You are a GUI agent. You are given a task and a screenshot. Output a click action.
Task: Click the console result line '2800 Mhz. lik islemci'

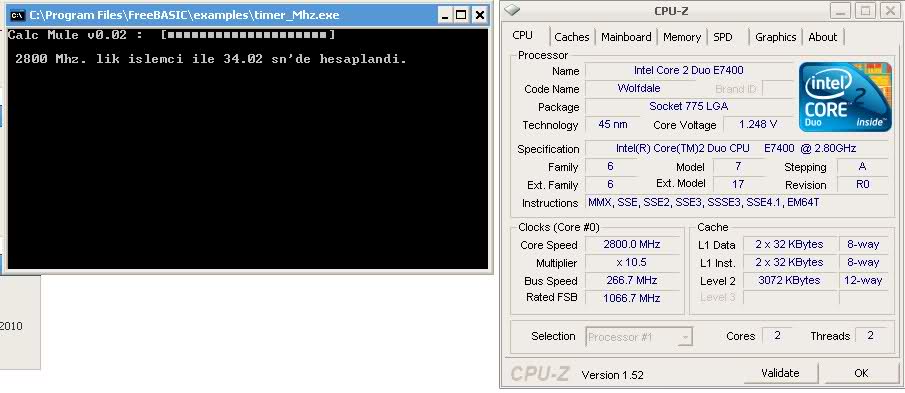tap(211, 59)
